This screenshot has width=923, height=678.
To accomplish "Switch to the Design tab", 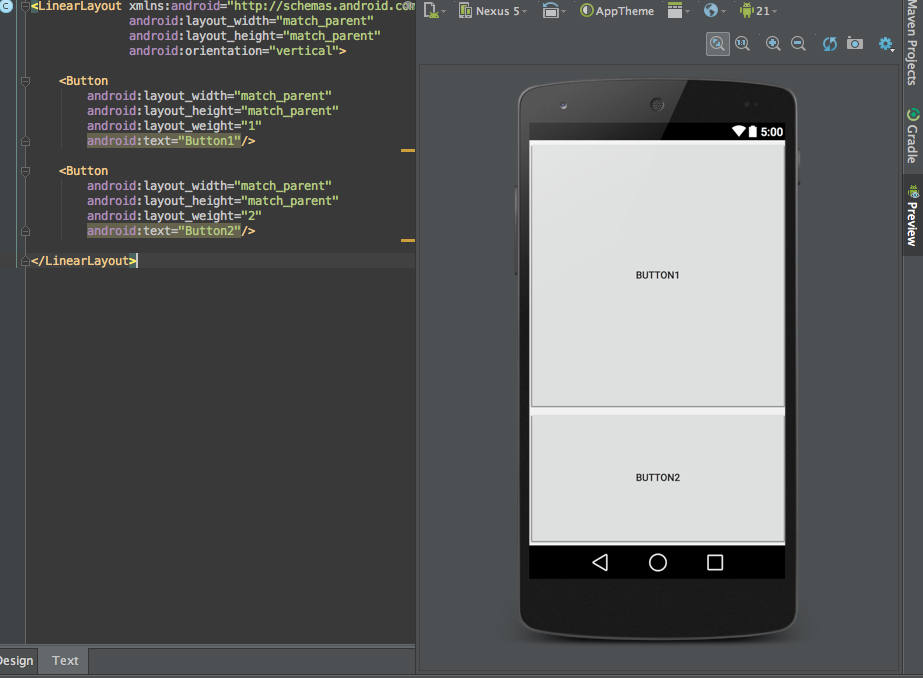I will (x=14, y=660).
